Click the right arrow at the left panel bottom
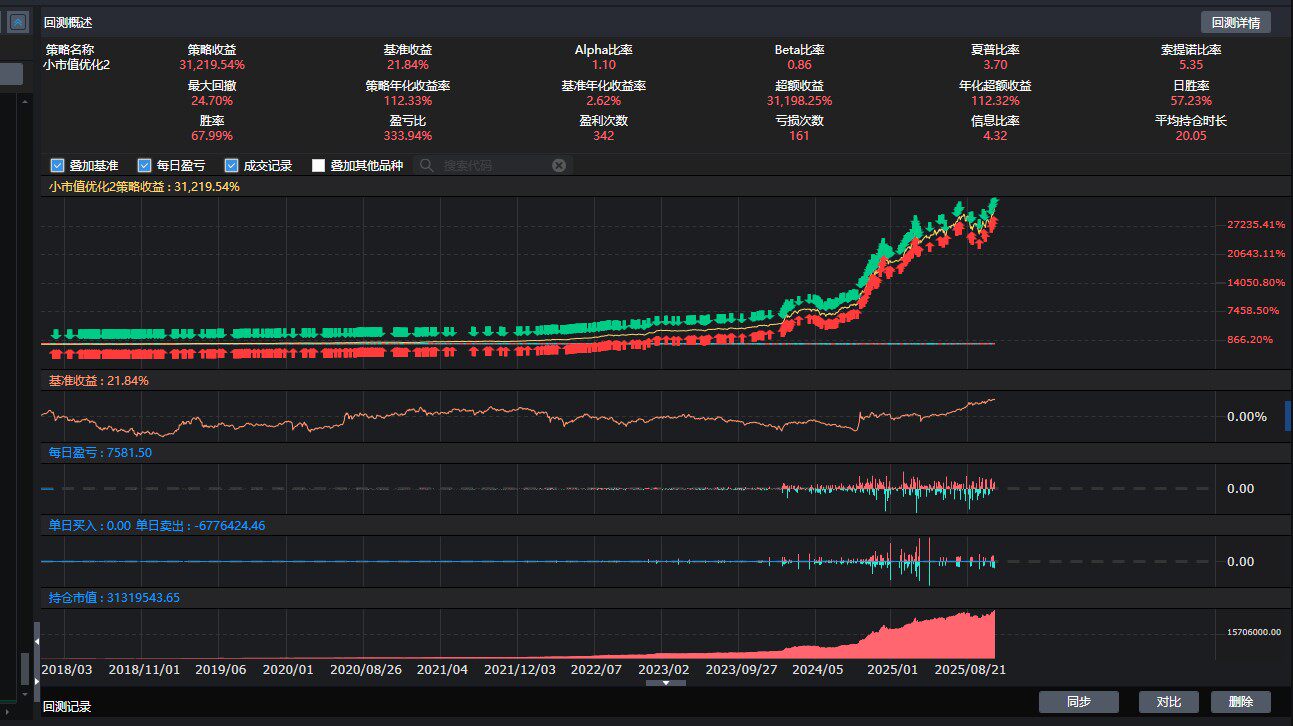 [7, 710]
